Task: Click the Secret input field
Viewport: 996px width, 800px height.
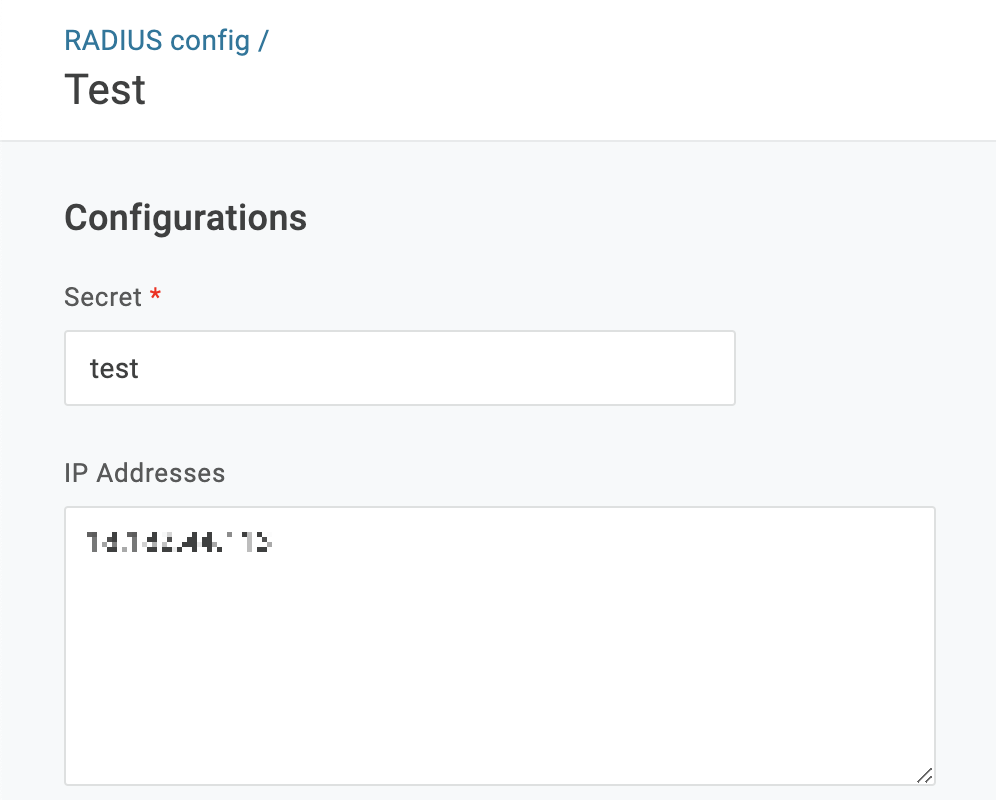Action: tap(400, 368)
